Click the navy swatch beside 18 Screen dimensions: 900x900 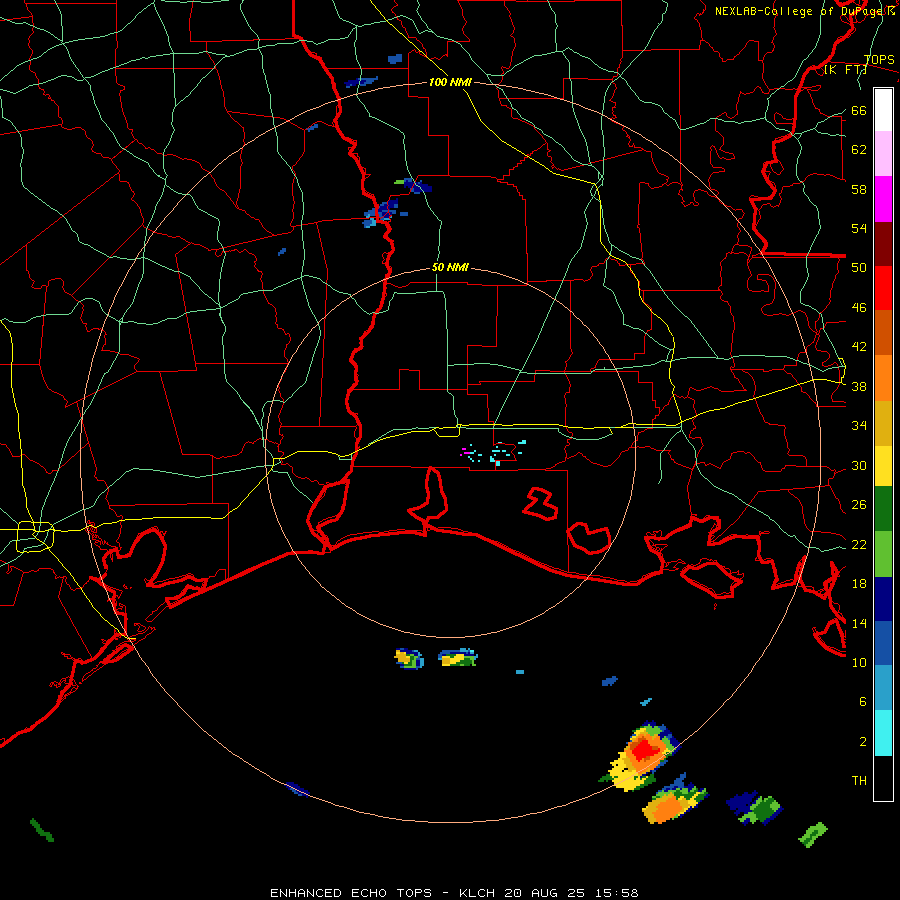coord(883,599)
